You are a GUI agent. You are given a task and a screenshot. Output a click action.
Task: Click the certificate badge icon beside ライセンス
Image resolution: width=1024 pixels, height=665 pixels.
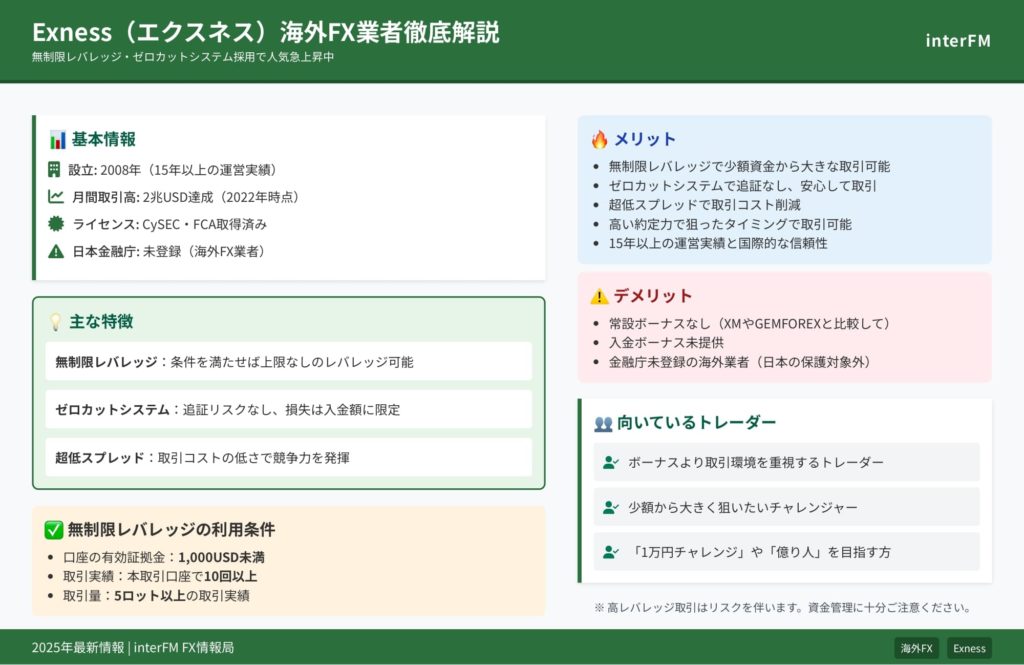(55, 224)
